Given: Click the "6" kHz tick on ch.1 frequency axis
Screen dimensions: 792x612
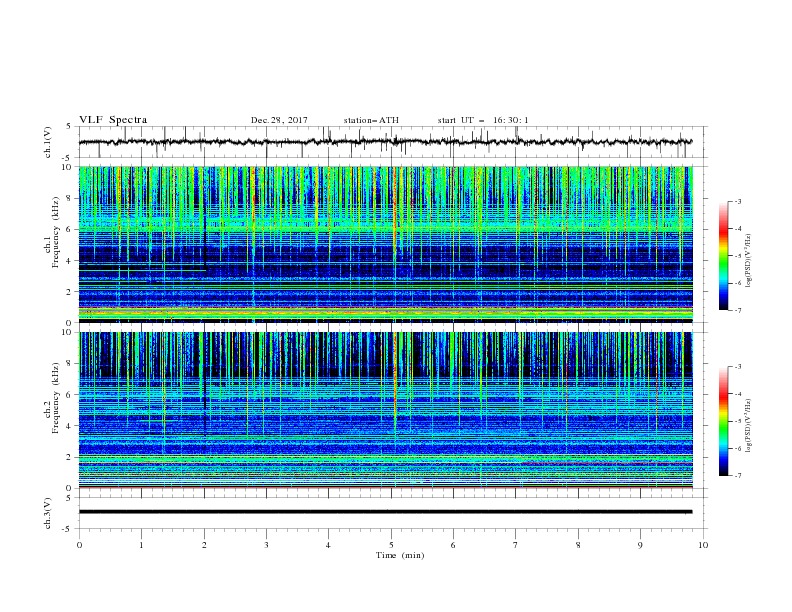Looking at the screenshot, I should click(x=69, y=229).
